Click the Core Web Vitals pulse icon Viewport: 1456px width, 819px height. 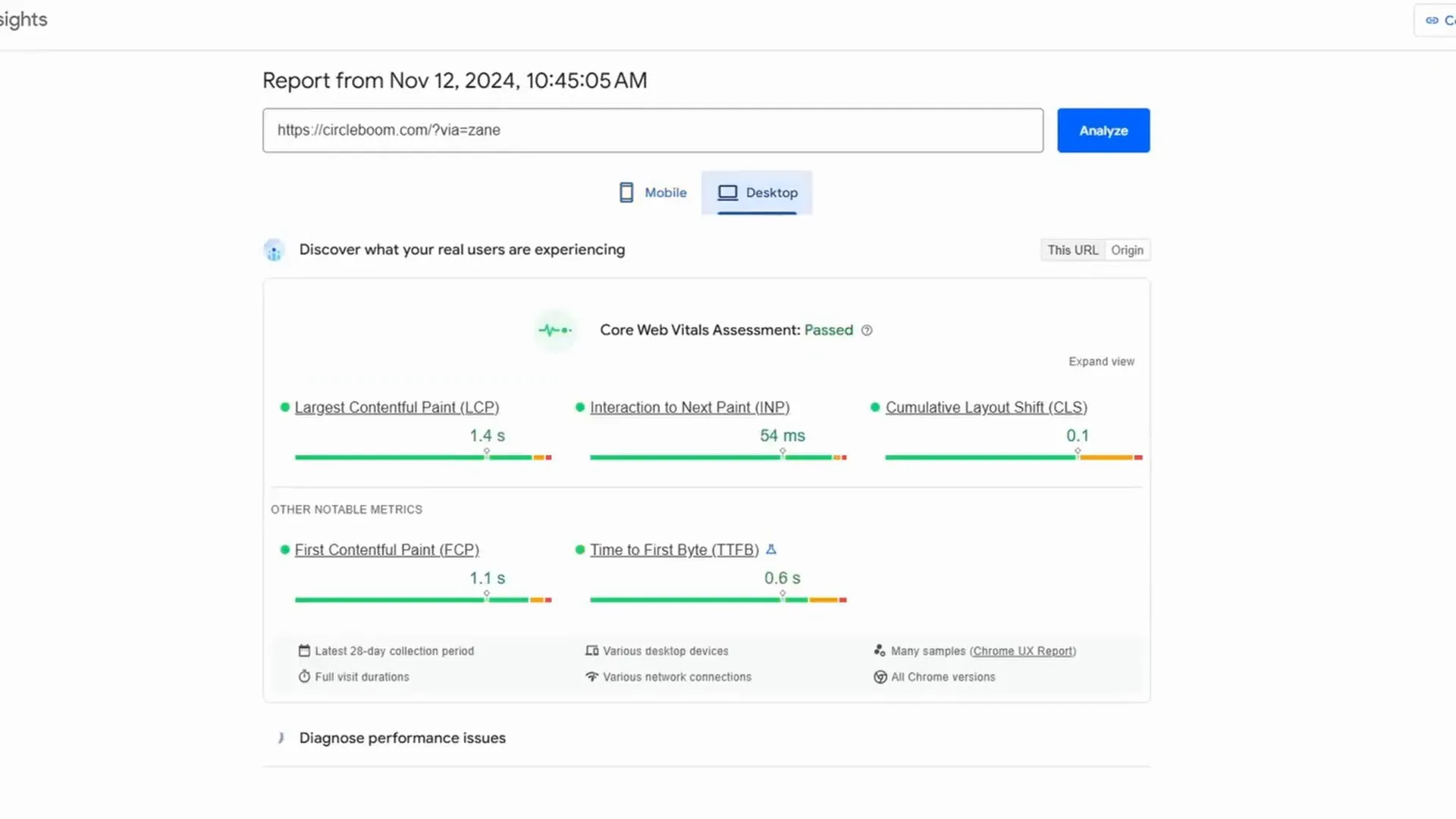pyautogui.click(x=555, y=330)
